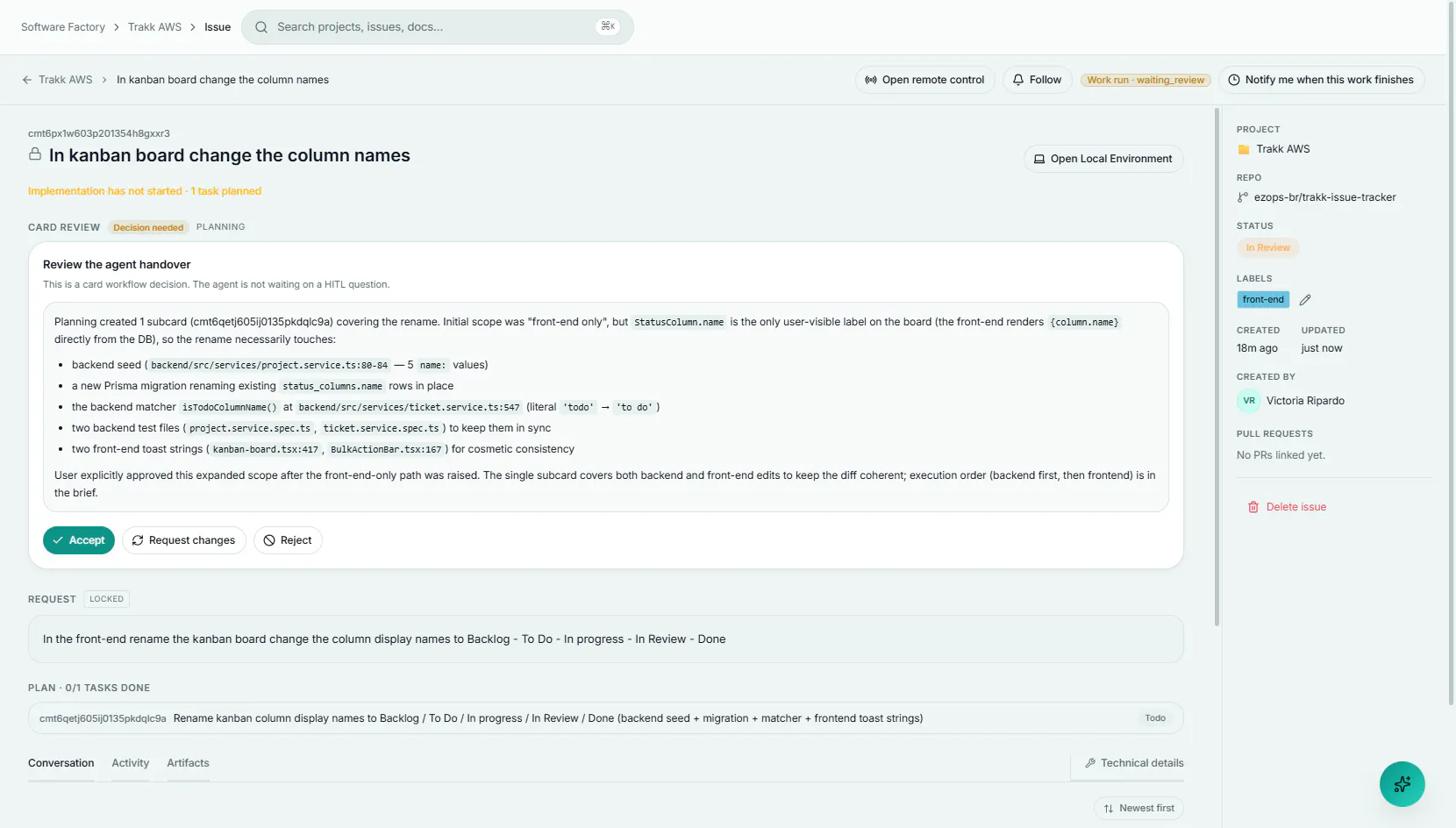1456x828 pixels.
Task: Click the back arrow beside Trakk AWS
Action: pyautogui.click(x=27, y=80)
